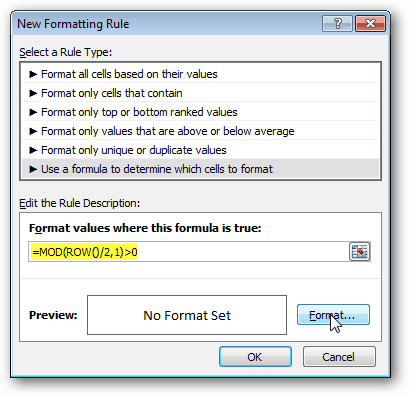Choose Format only top or bottom ranked values
This screenshot has width=409, height=396.
200,112
